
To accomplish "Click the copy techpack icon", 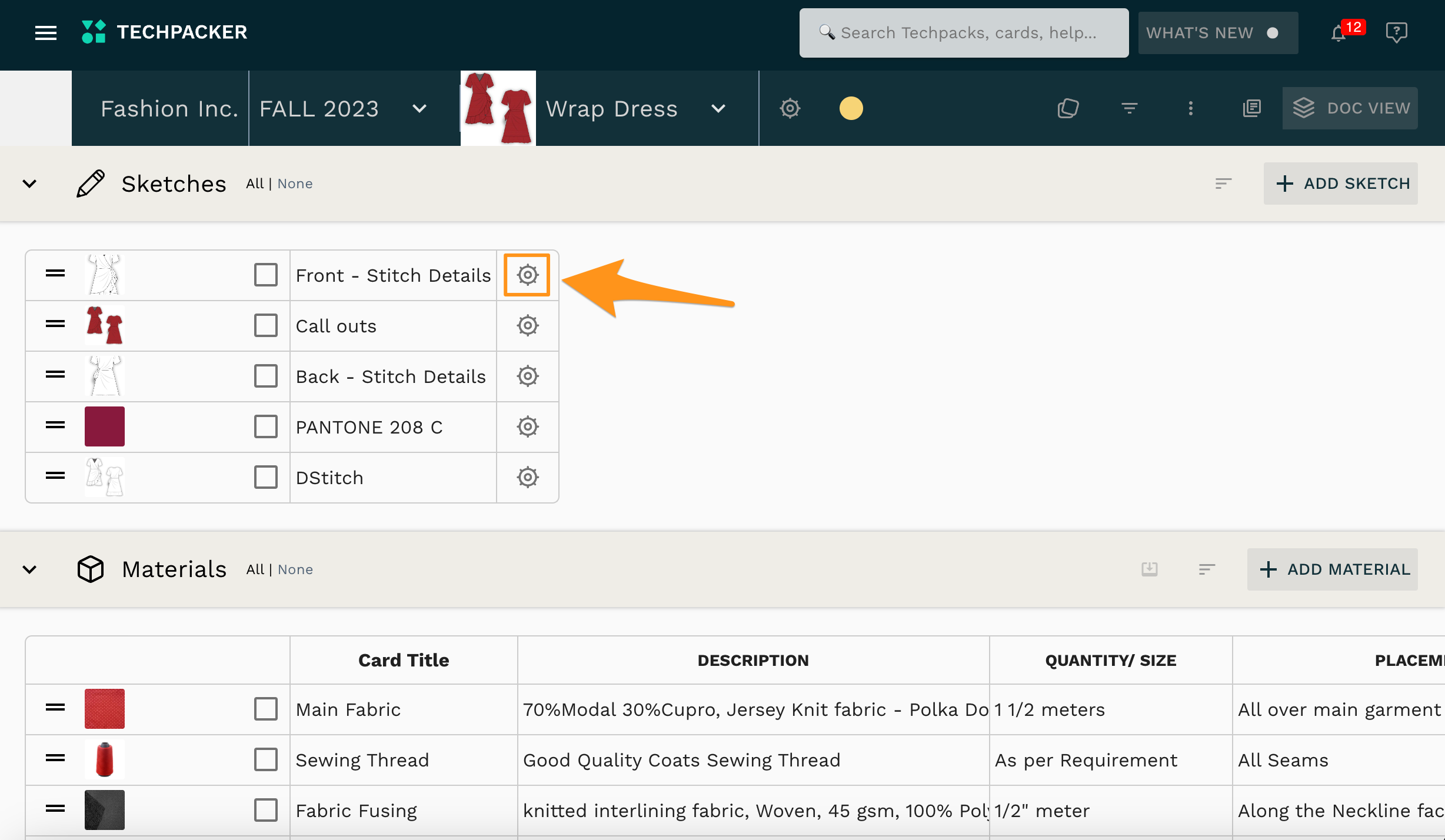I will coord(1068,108).
